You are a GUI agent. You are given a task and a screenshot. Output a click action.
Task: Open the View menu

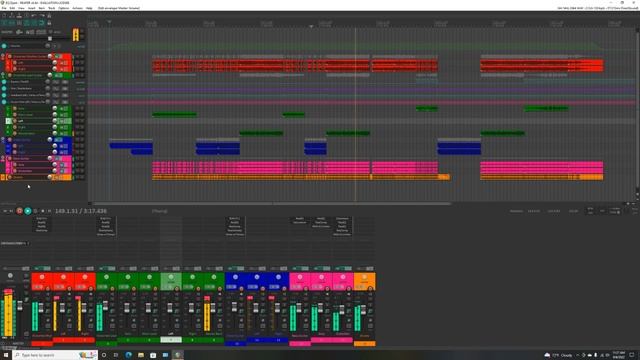[21, 8]
